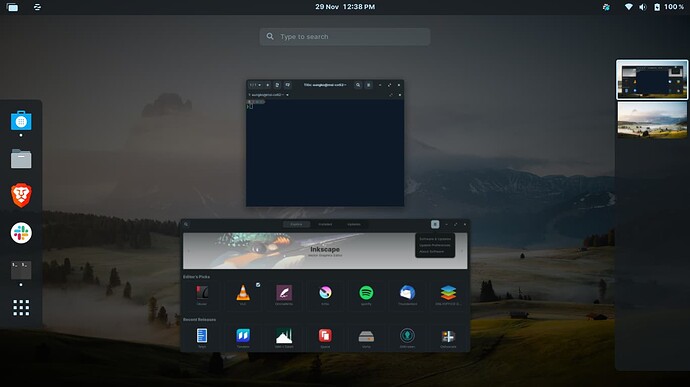The image size is (690, 387).
Task: Open the Inkscape featured banner
Action: coord(325,251)
